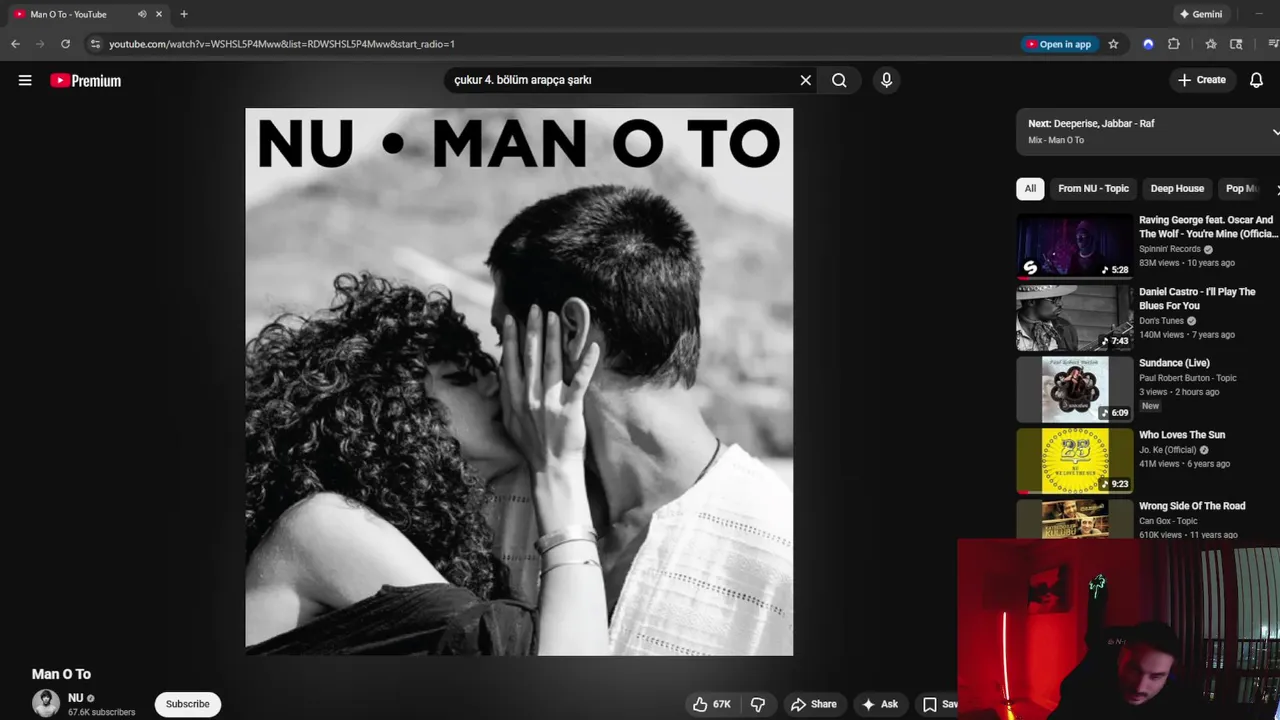The image size is (1280, 720).
Task: Clear the search box with X
Action: click(x=805, y=80)
